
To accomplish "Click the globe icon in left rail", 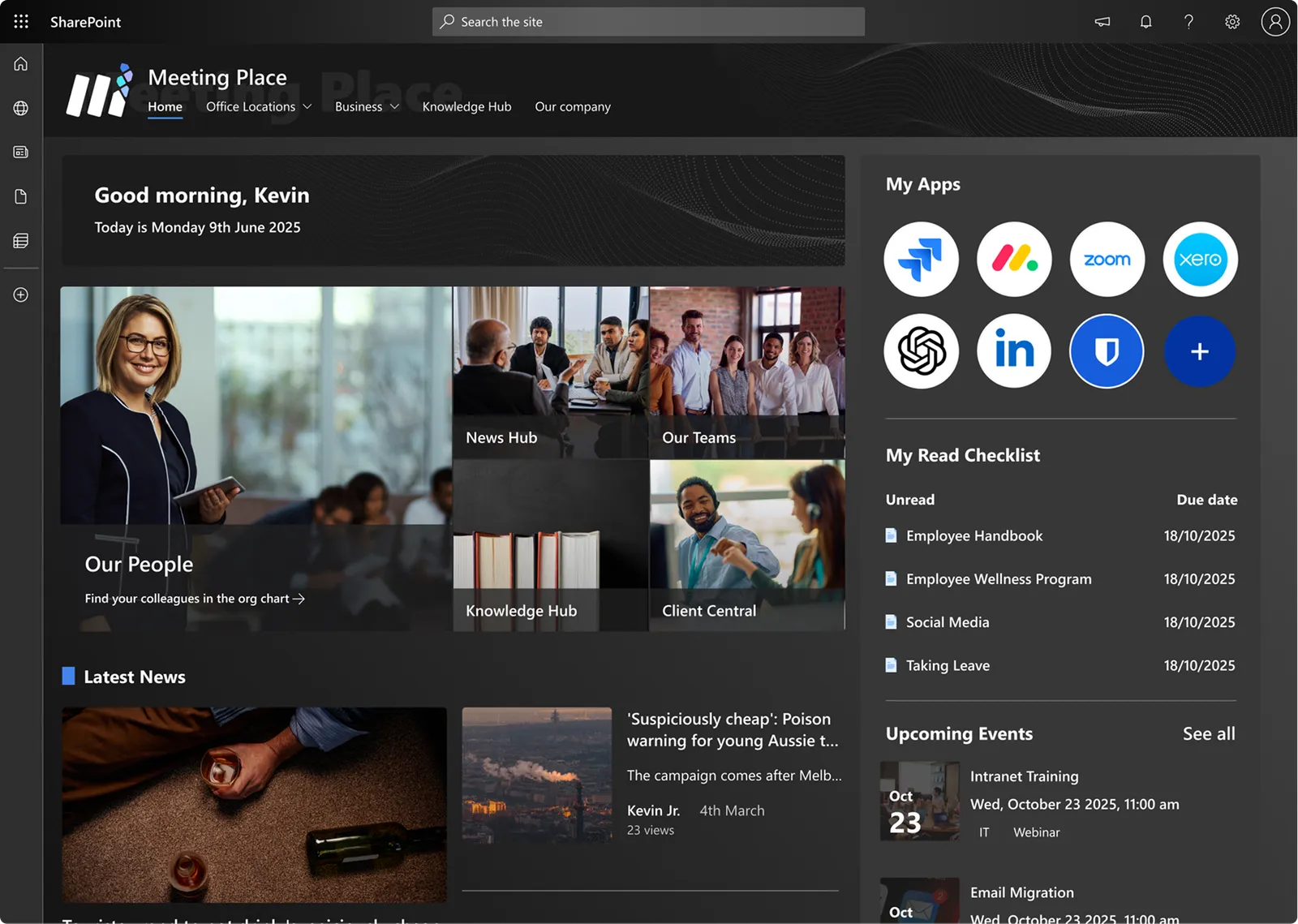I will (x=21, y=108).
